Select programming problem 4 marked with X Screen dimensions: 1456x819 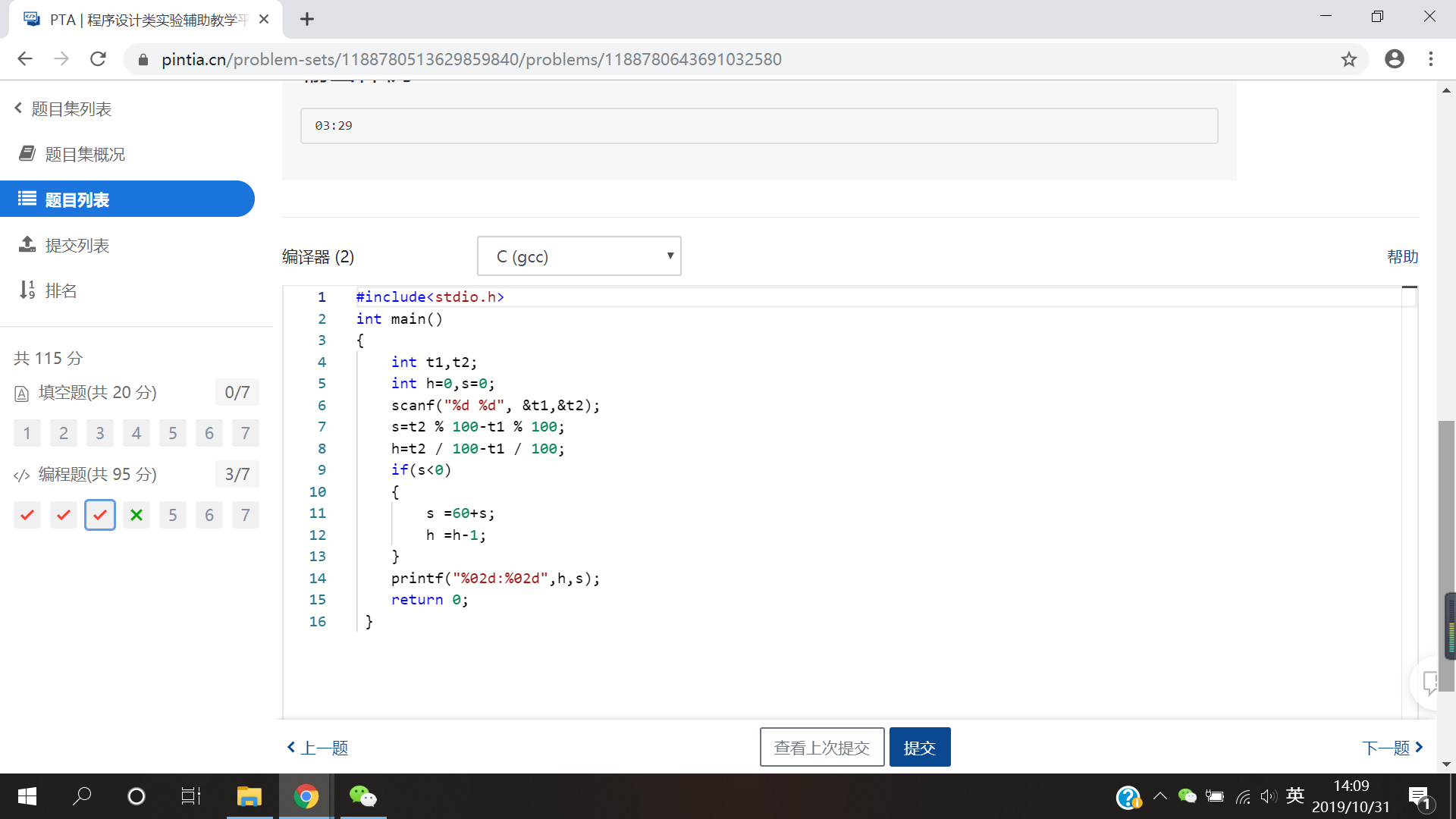tap(136, 515)
